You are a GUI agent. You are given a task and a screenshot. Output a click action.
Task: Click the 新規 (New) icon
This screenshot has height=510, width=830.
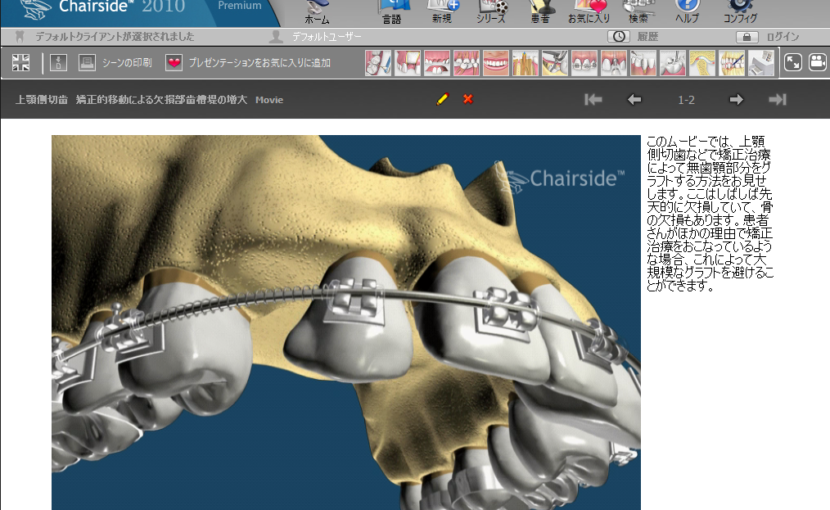(x=442, y=11)
